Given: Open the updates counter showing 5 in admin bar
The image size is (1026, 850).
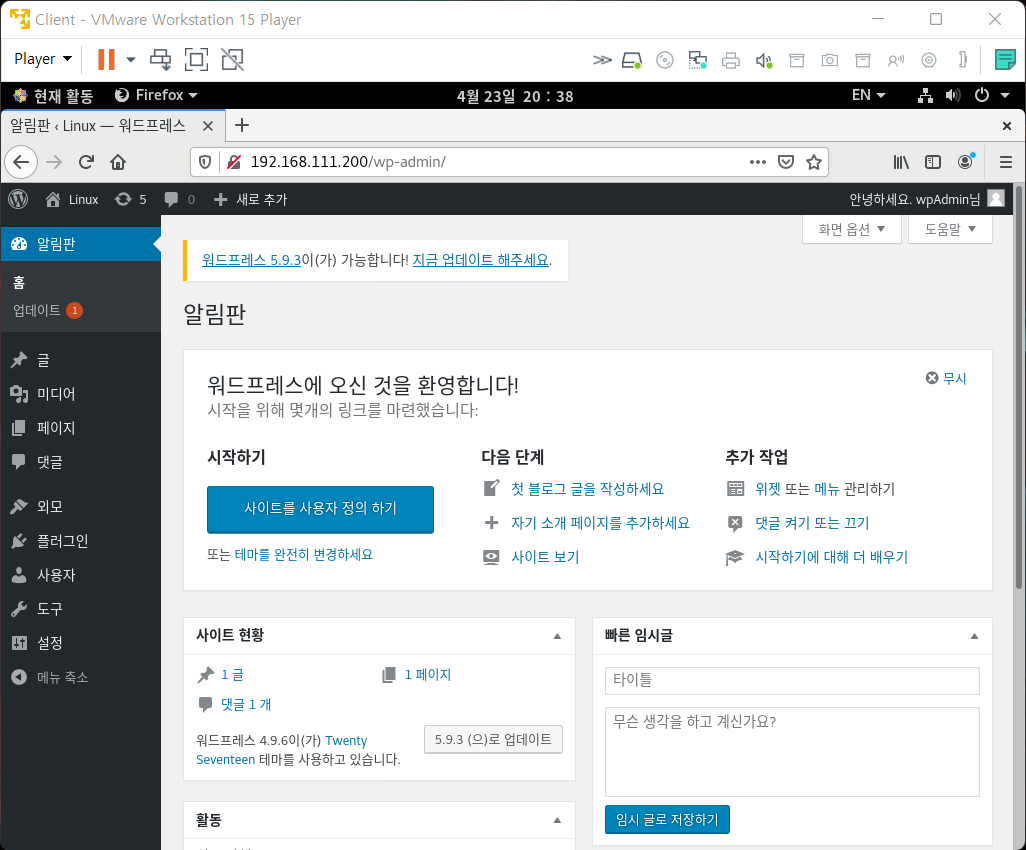Looking at the screenshot, I should [130, 199].
